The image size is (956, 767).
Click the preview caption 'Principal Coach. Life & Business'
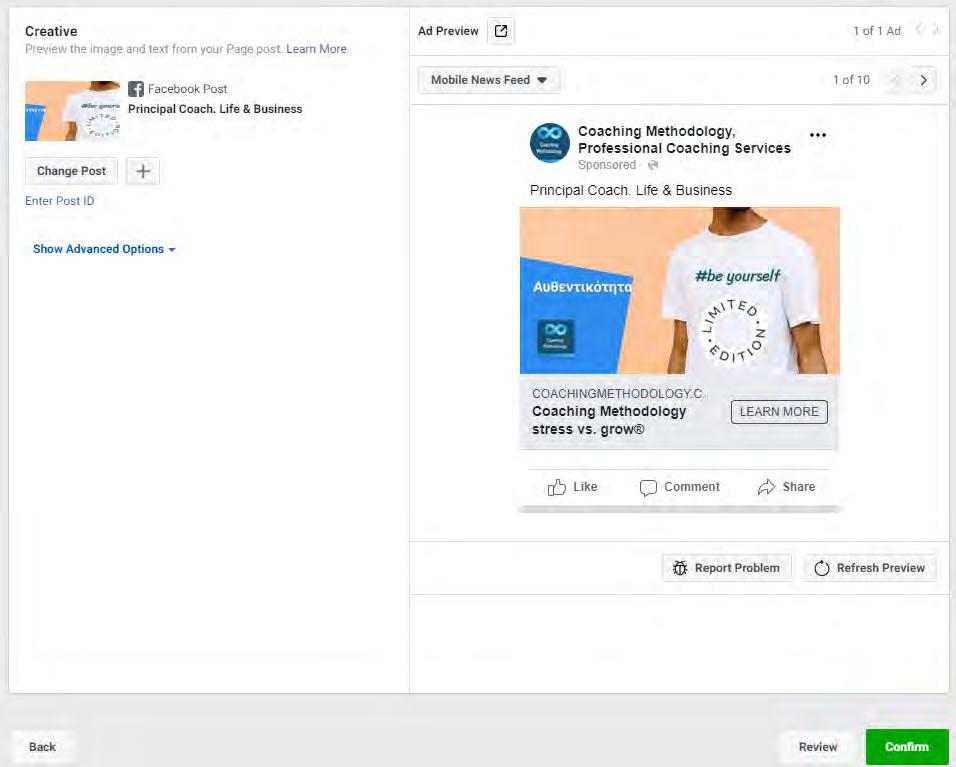click(x=630, y=190)
